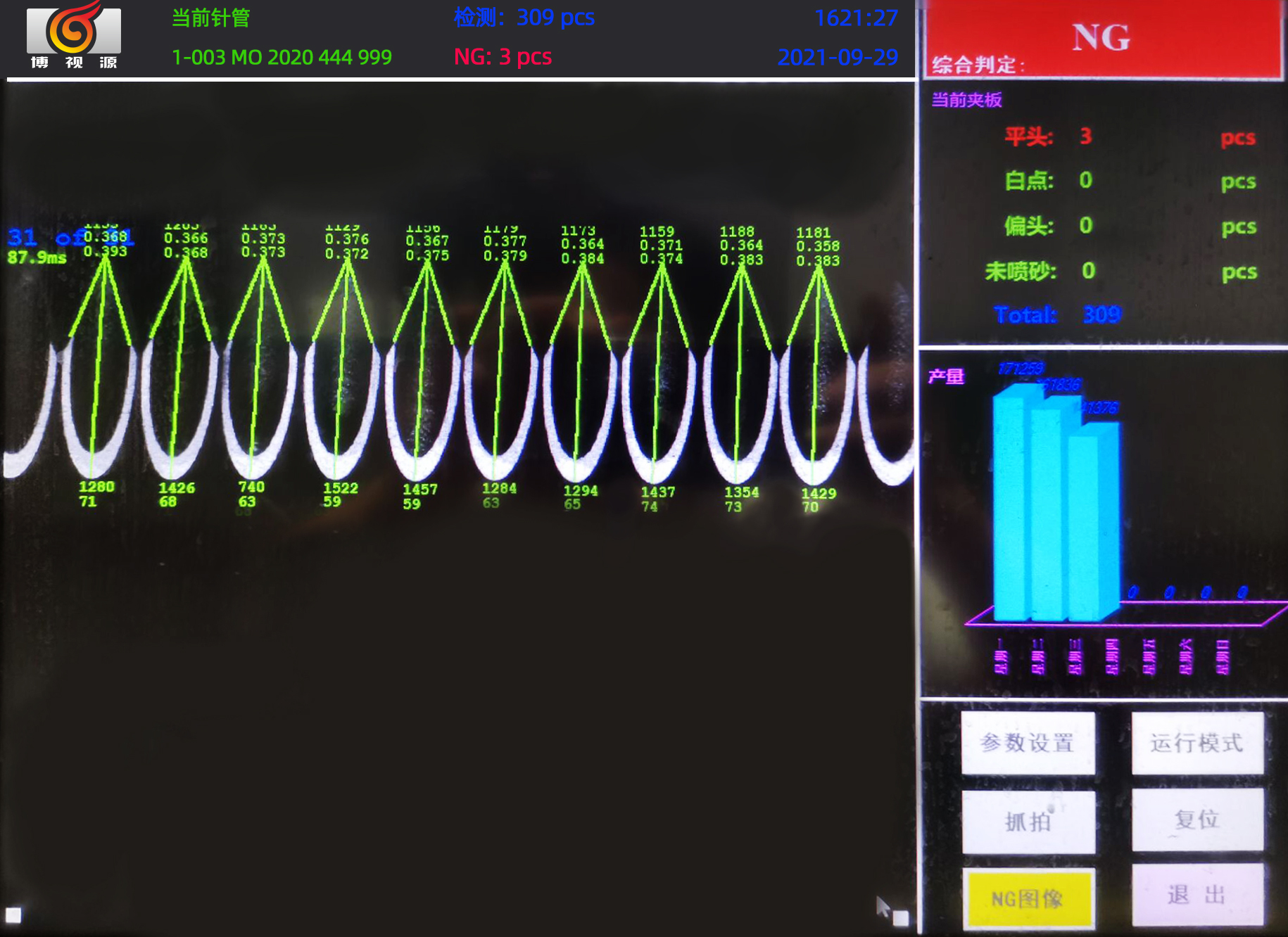
Task: Click the needle measurement 1426 68
Action: click(x=176, y=495)
